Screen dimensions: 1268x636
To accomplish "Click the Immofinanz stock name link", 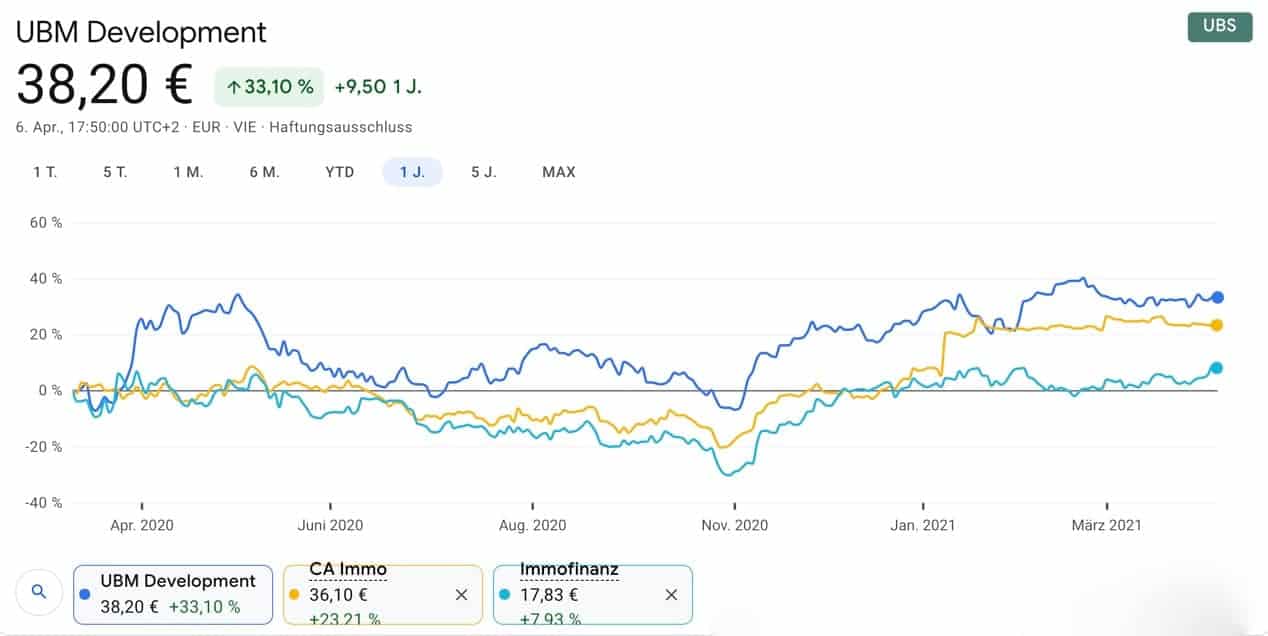I will pyautogui.click(x=569, y=570).
